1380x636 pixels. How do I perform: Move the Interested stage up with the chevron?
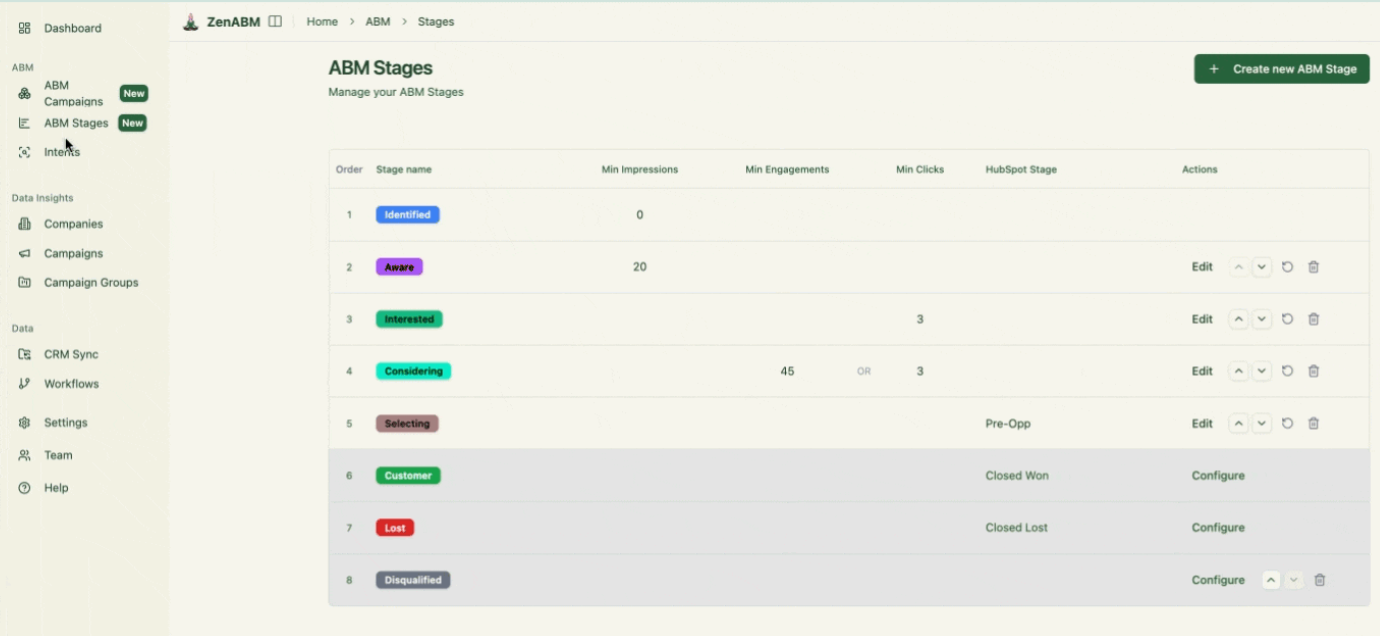1239,319
